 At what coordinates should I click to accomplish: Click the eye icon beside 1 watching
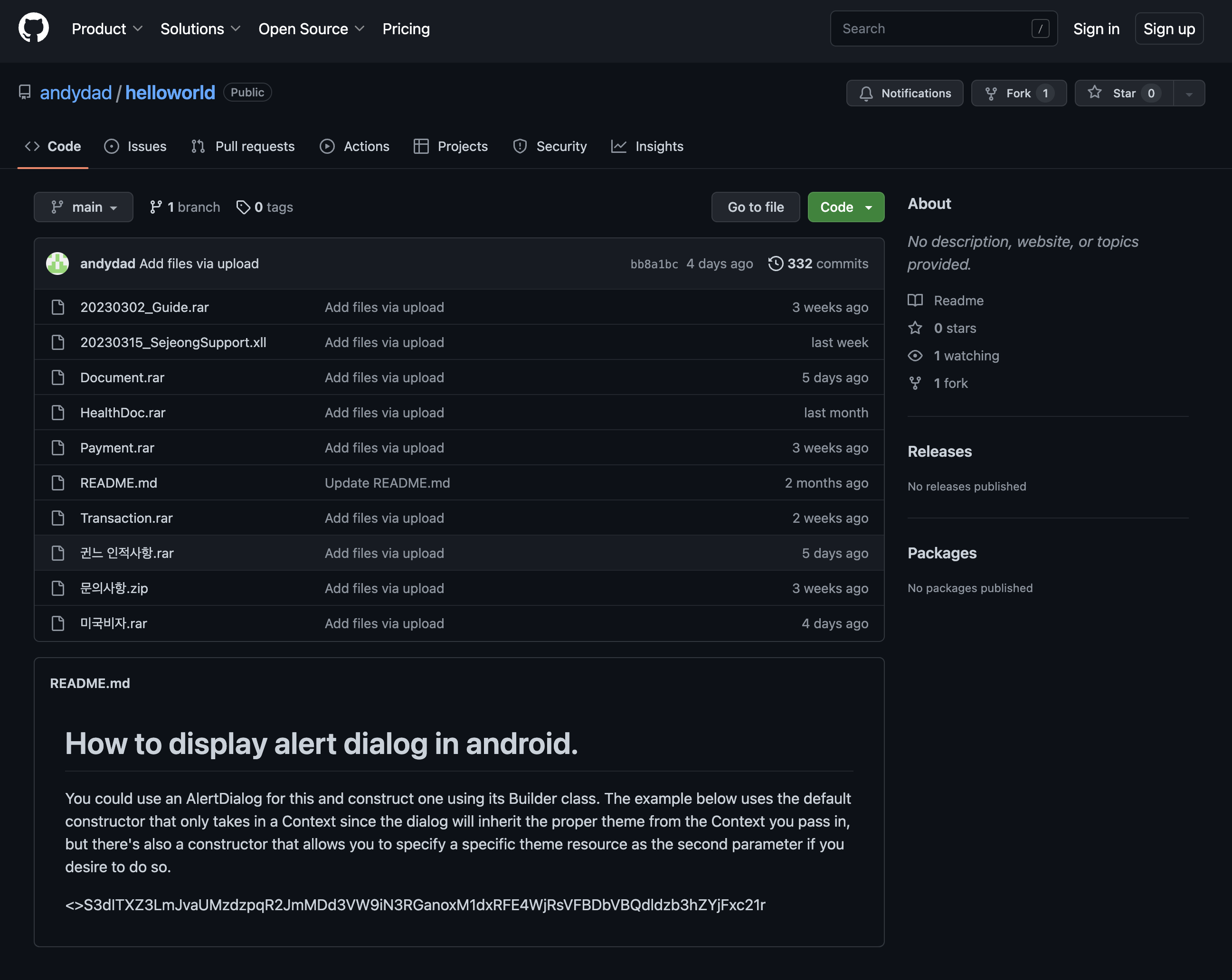click(x=915, y=356)
